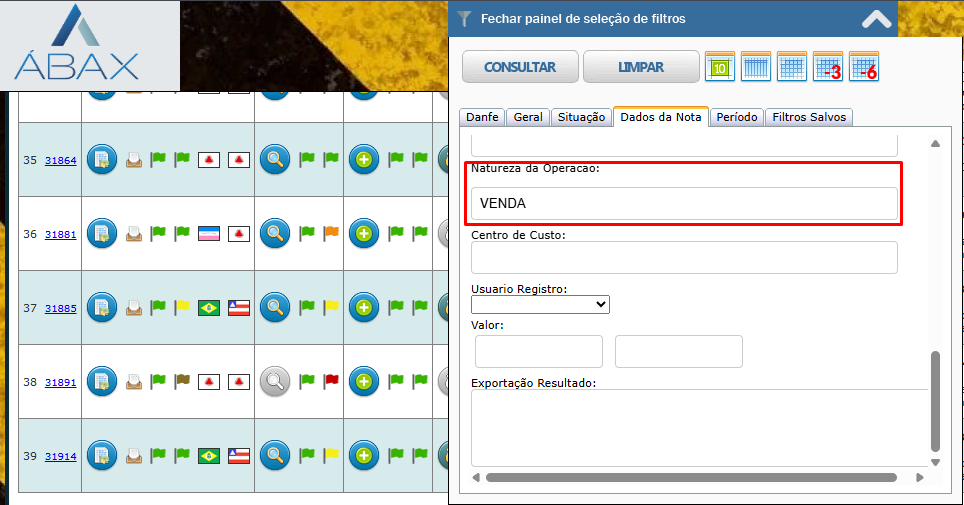Image resolution: width=964 pixels, height=505 pixels.
Task: Click the gray magnifier icon in row 38
Action: [x=275, y=381]
